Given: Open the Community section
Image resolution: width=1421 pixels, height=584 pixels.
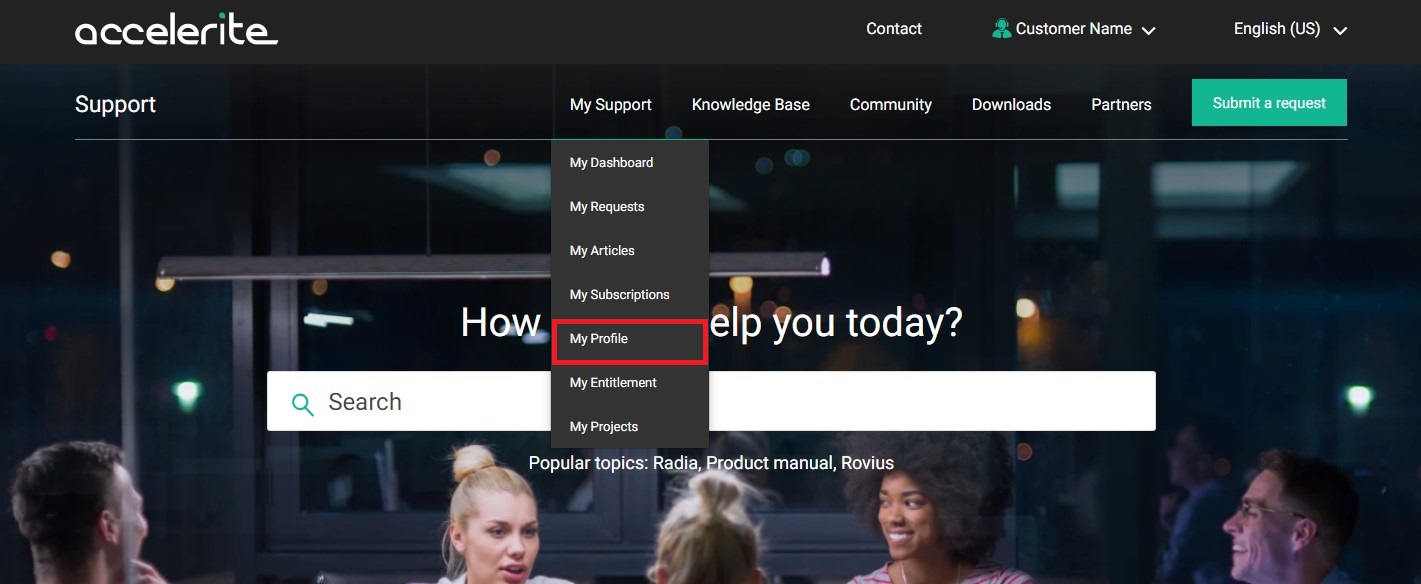Looking at the screenshot, I should click(x=891, y=104).
